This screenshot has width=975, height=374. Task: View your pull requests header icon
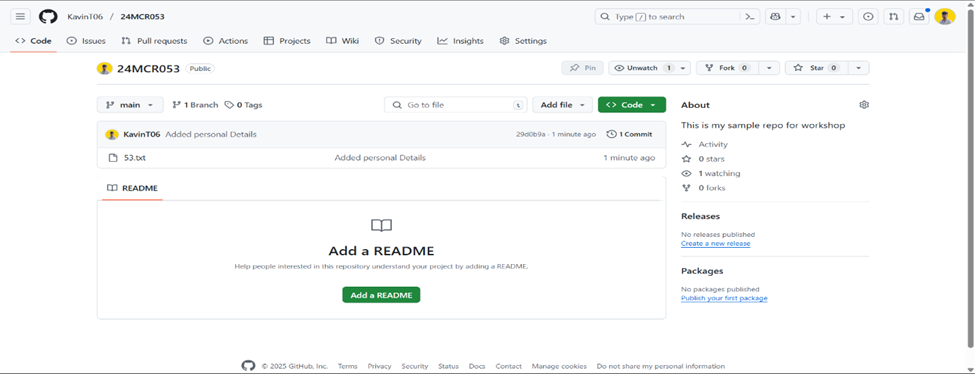click(894, 17)
